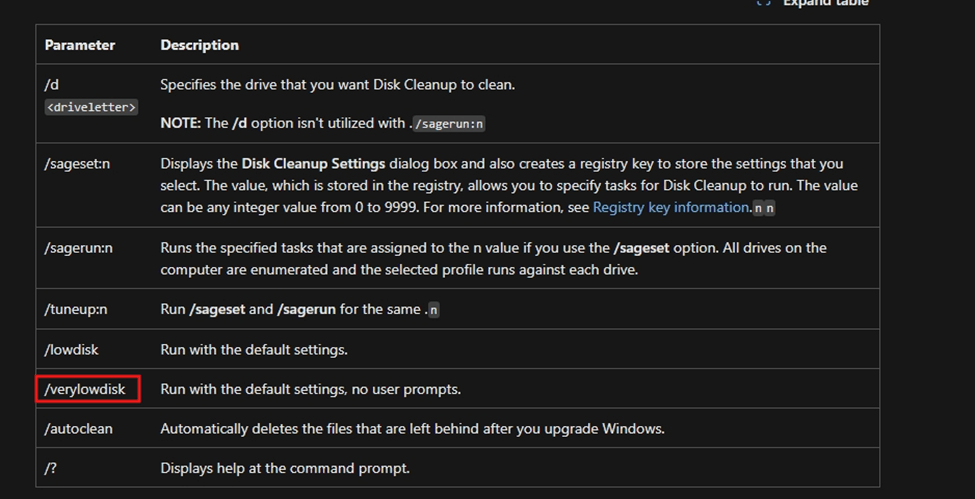This screenshot has height=499, width=975.
Task: Click the /sagerun:n inline code snippet
Action: coord(449,124)
